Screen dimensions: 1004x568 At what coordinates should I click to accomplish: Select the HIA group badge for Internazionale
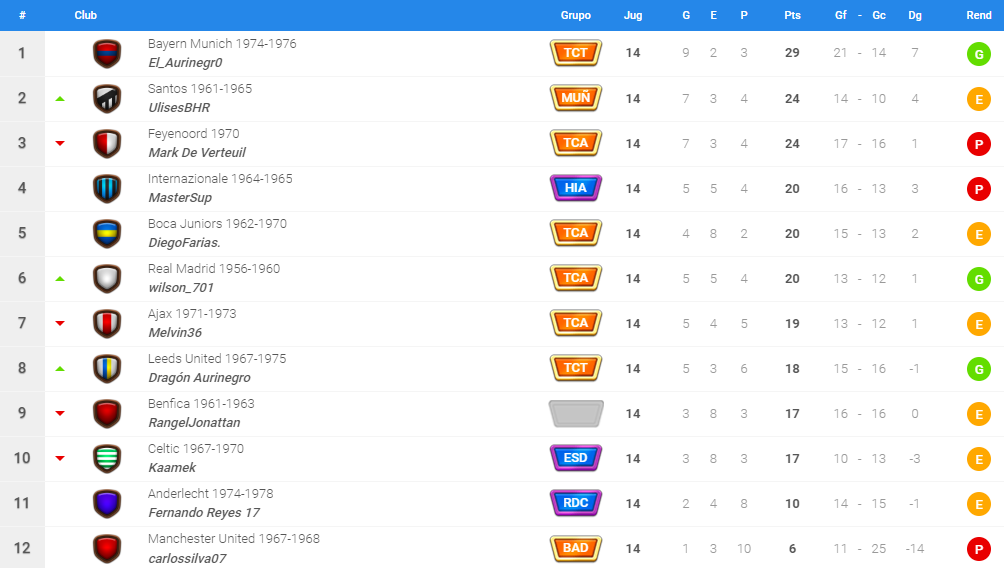(576, 188)
